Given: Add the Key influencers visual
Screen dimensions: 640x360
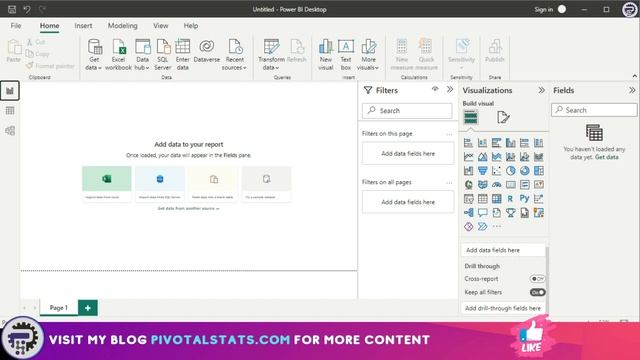Looking at the screenshot, I should [538, 199].
